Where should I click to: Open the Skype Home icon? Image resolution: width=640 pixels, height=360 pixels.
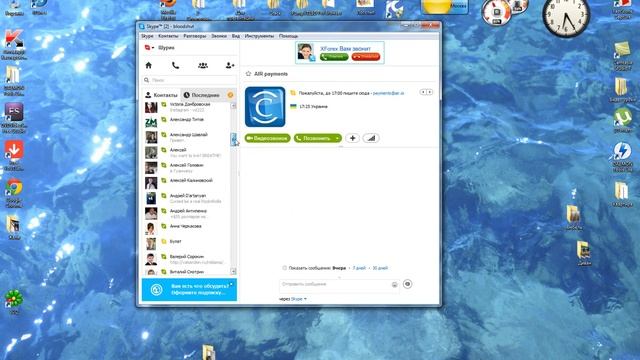pos(149,65)
